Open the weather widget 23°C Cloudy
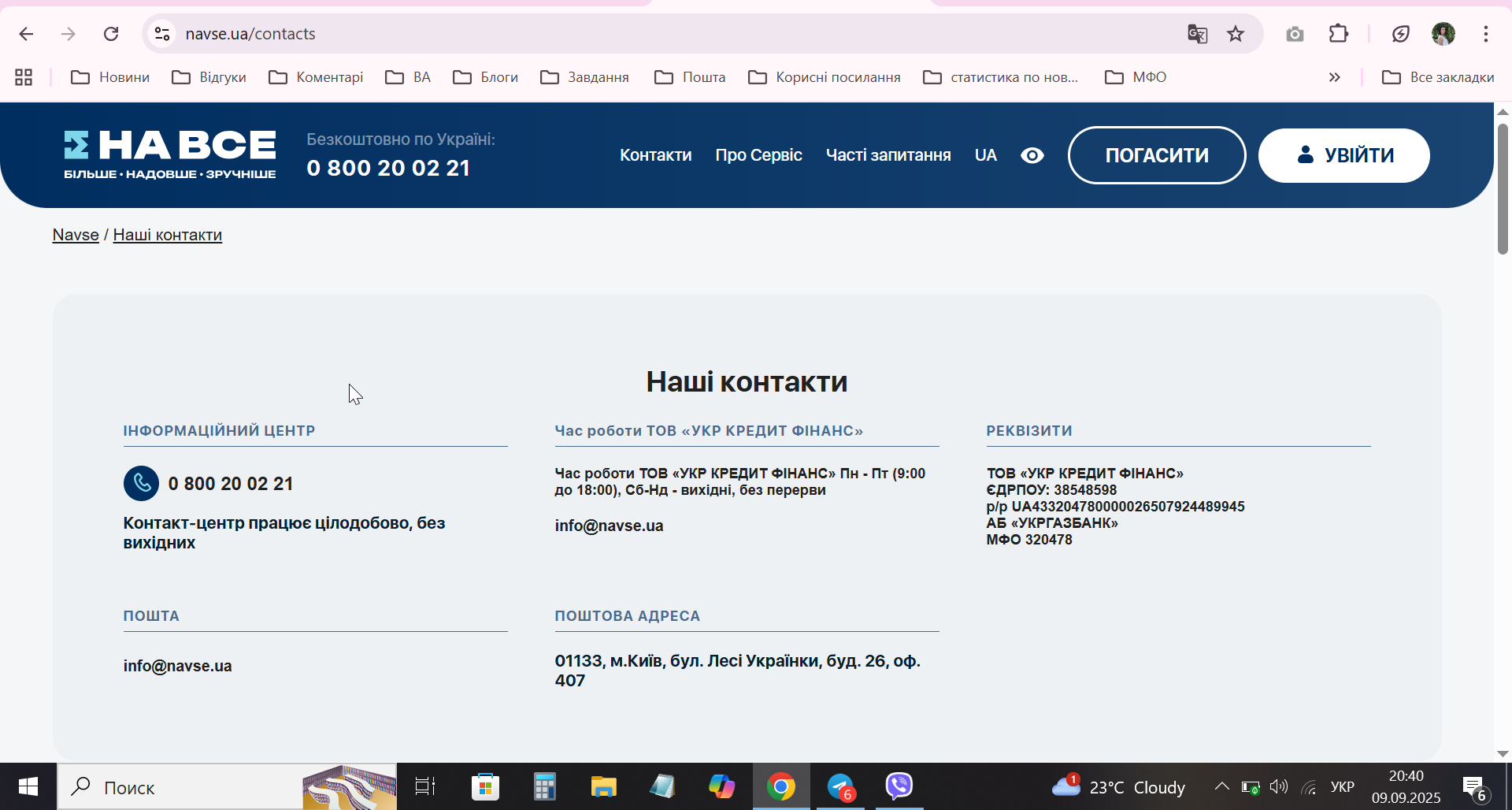This screenshot has height=810, width=1512. [x=1118, y=786]
